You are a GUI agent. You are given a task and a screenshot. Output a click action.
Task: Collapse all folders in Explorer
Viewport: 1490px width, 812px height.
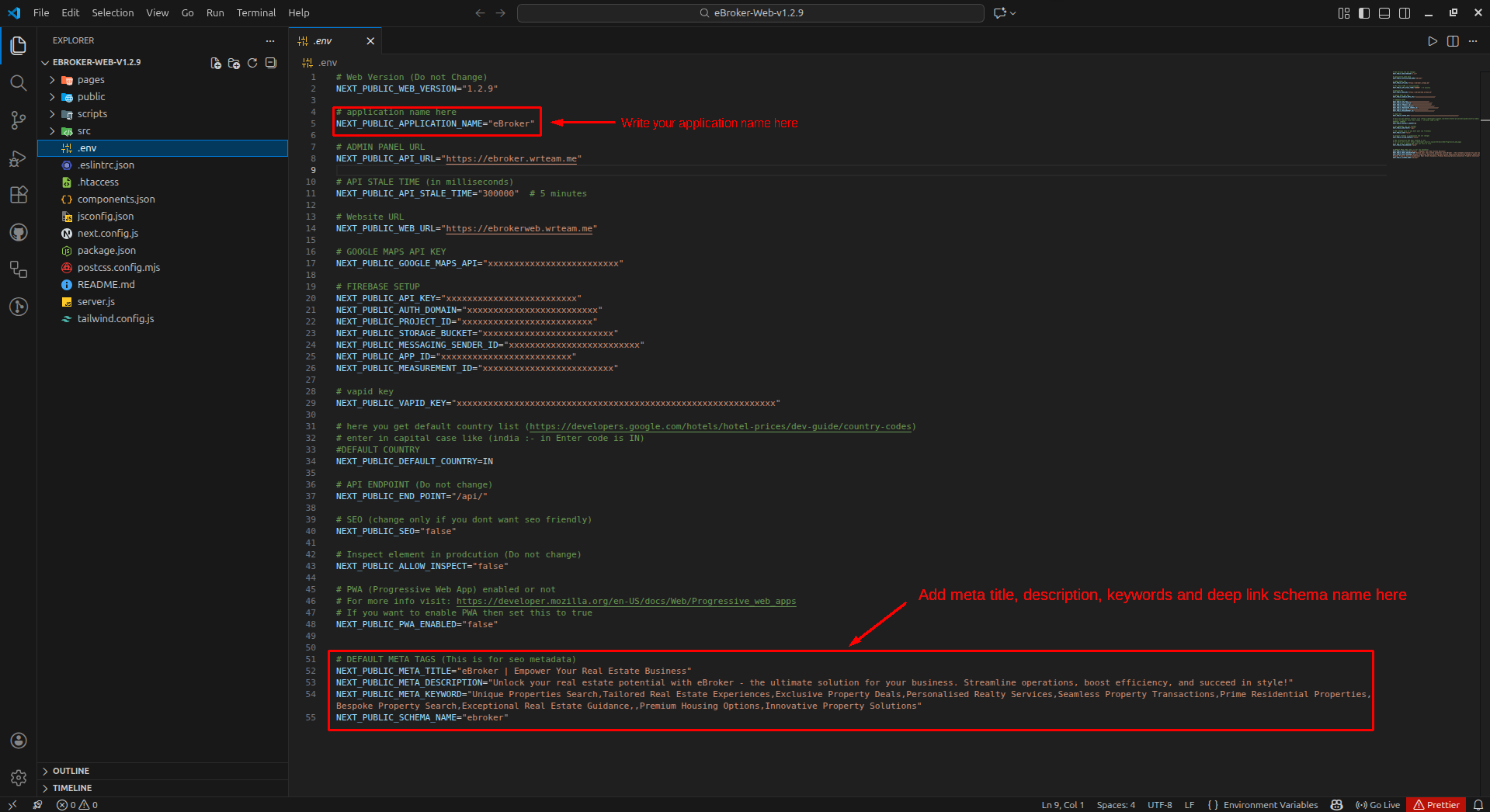[x=271, y=63]
